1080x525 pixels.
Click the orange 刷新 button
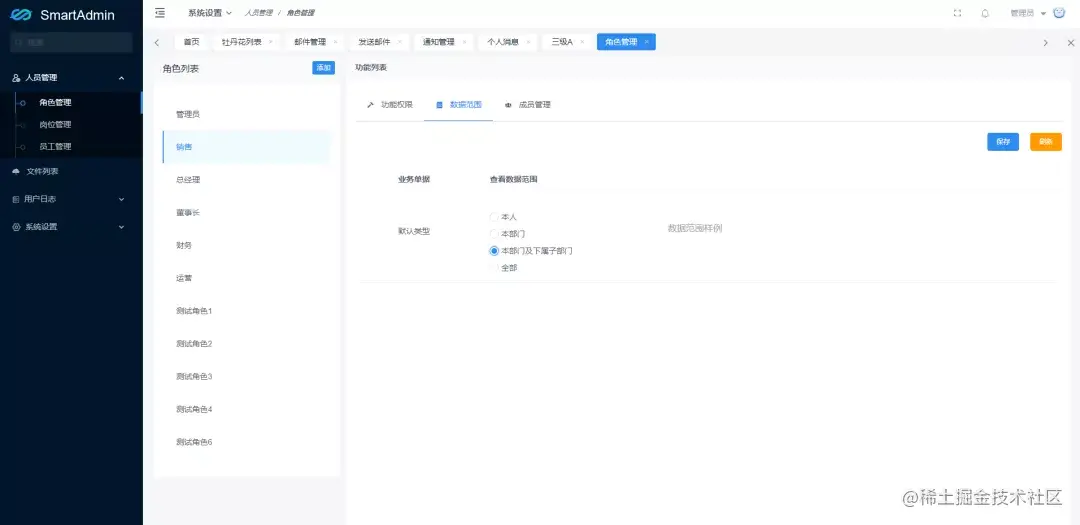tap(1046, 142)
